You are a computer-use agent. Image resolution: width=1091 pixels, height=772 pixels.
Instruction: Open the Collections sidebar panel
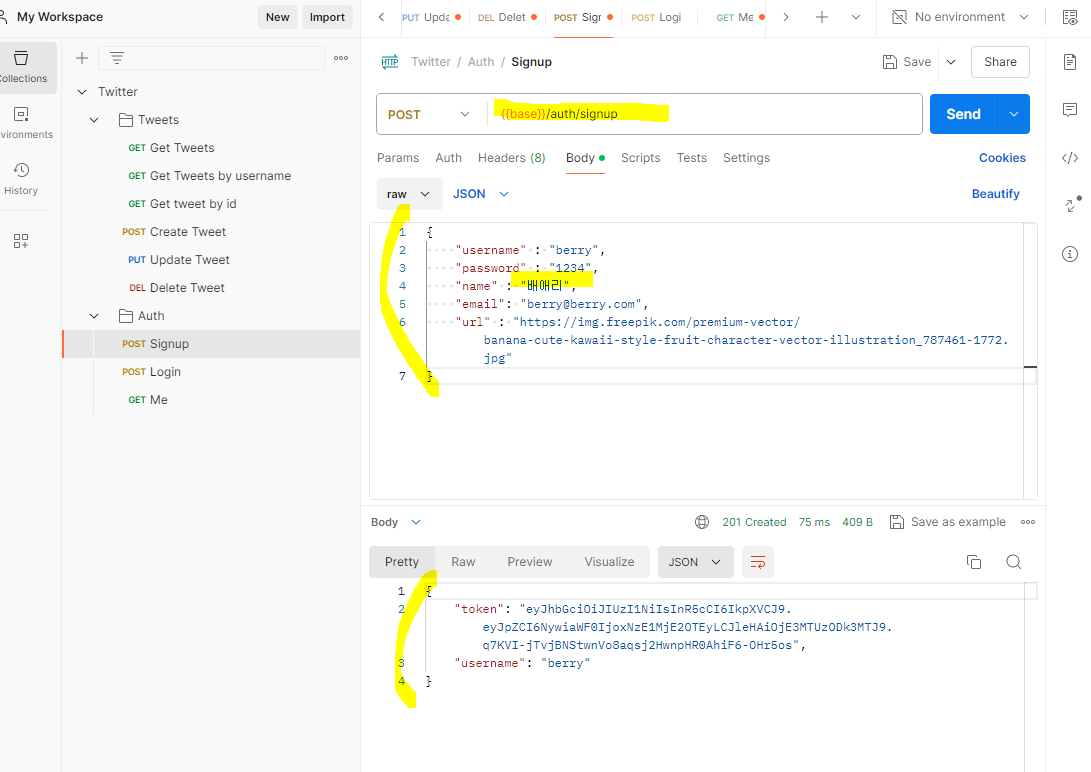22,67
